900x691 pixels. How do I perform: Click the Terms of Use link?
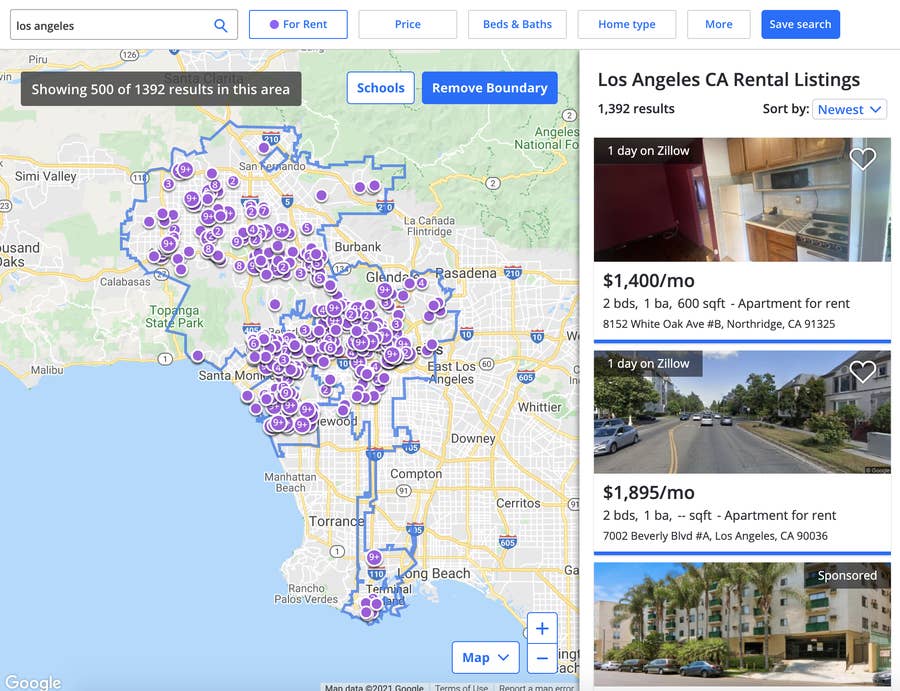pyautogui.click(x=461, y=687)
